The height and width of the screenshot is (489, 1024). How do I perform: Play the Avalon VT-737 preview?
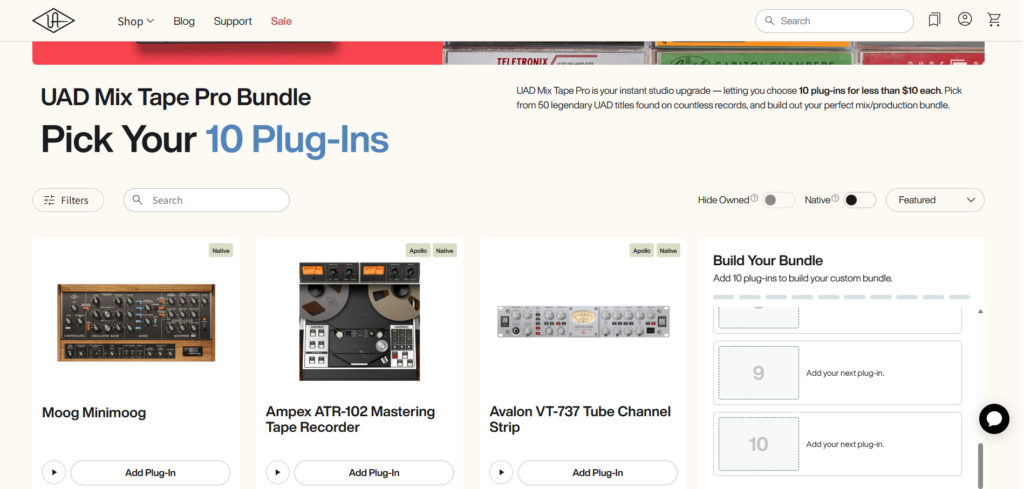tap(501, 472)
